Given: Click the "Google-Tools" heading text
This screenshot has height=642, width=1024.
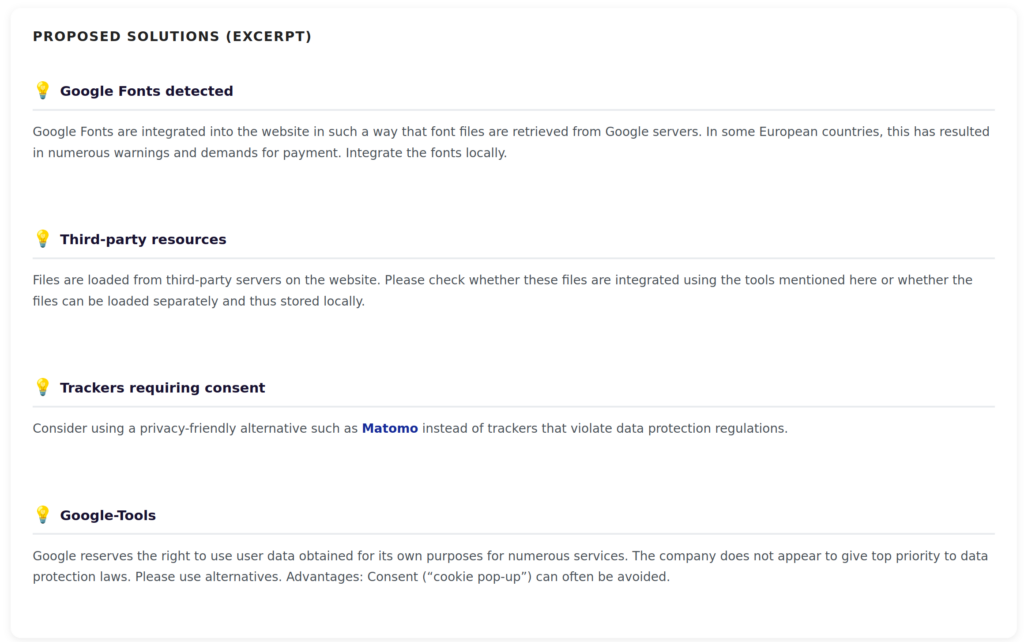Looking at the screenshot, I should (x=108, y=515).
